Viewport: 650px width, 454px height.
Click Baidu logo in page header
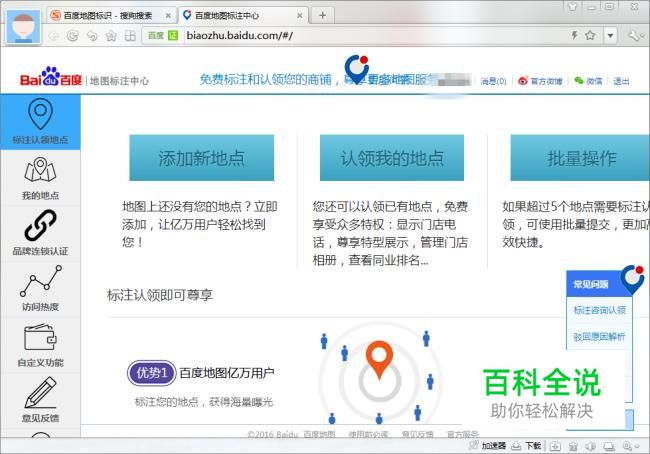tap(51, 77)
